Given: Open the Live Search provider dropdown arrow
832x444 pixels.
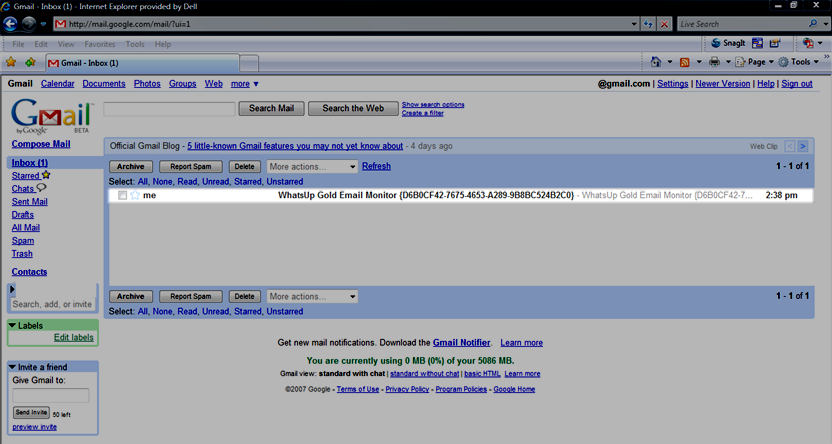Looking at the screenshot, I should click(x=825, y=24).
